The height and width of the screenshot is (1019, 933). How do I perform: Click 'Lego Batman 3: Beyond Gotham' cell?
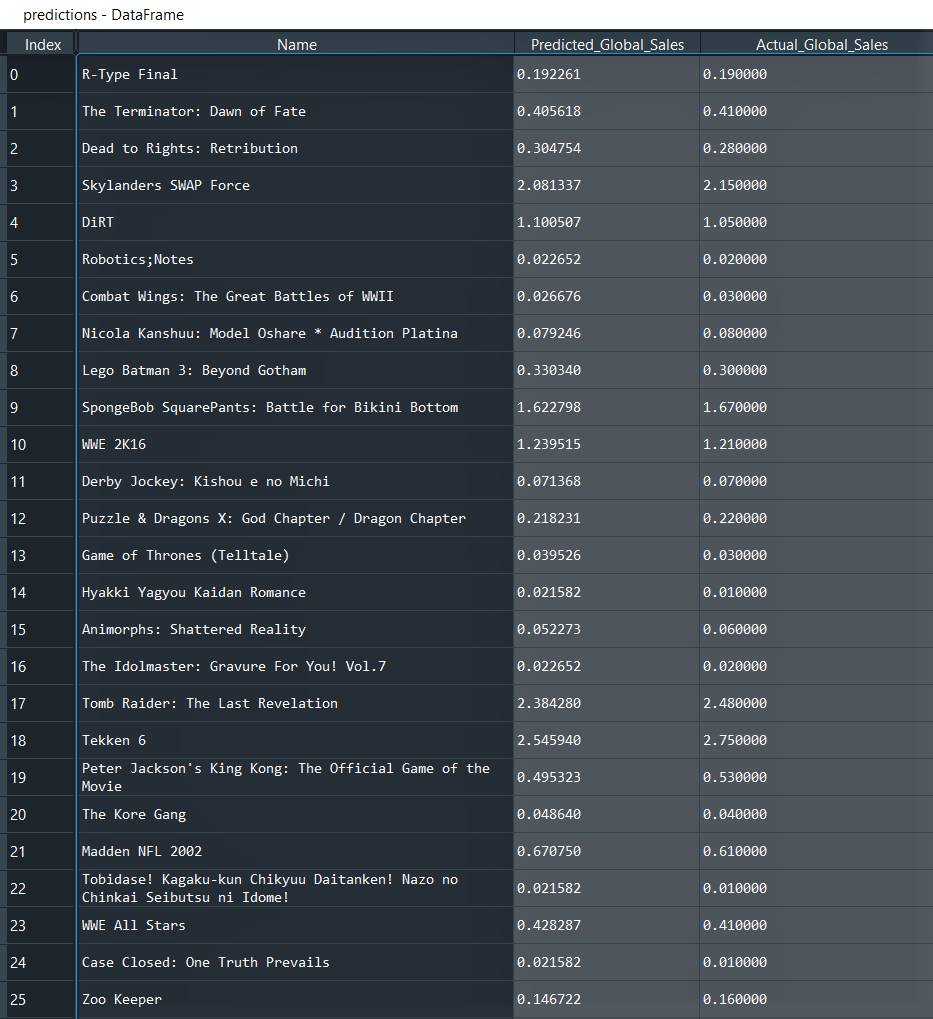tap(295, 370)
